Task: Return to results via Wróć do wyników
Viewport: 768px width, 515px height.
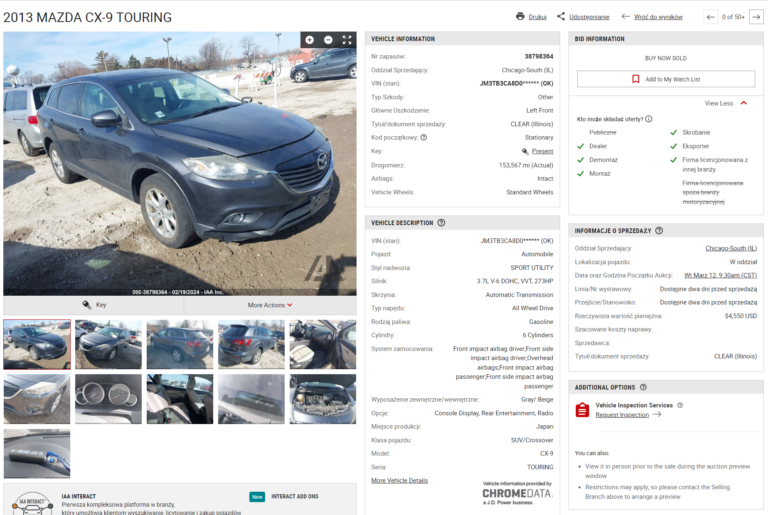Action: [658, 17]
